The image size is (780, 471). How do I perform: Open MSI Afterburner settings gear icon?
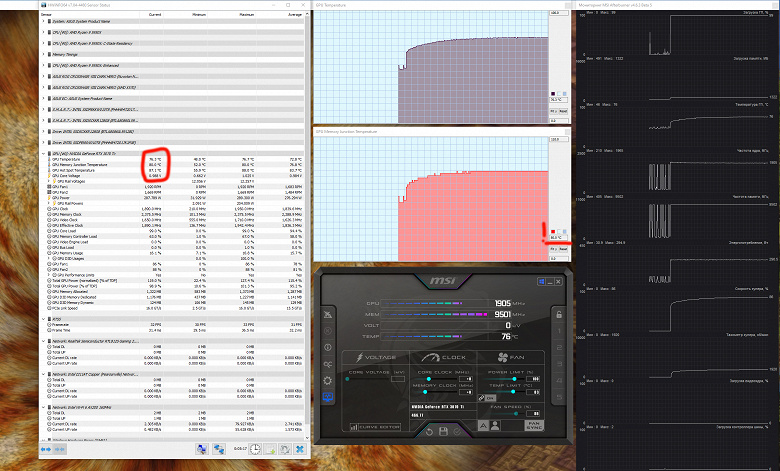327,380
